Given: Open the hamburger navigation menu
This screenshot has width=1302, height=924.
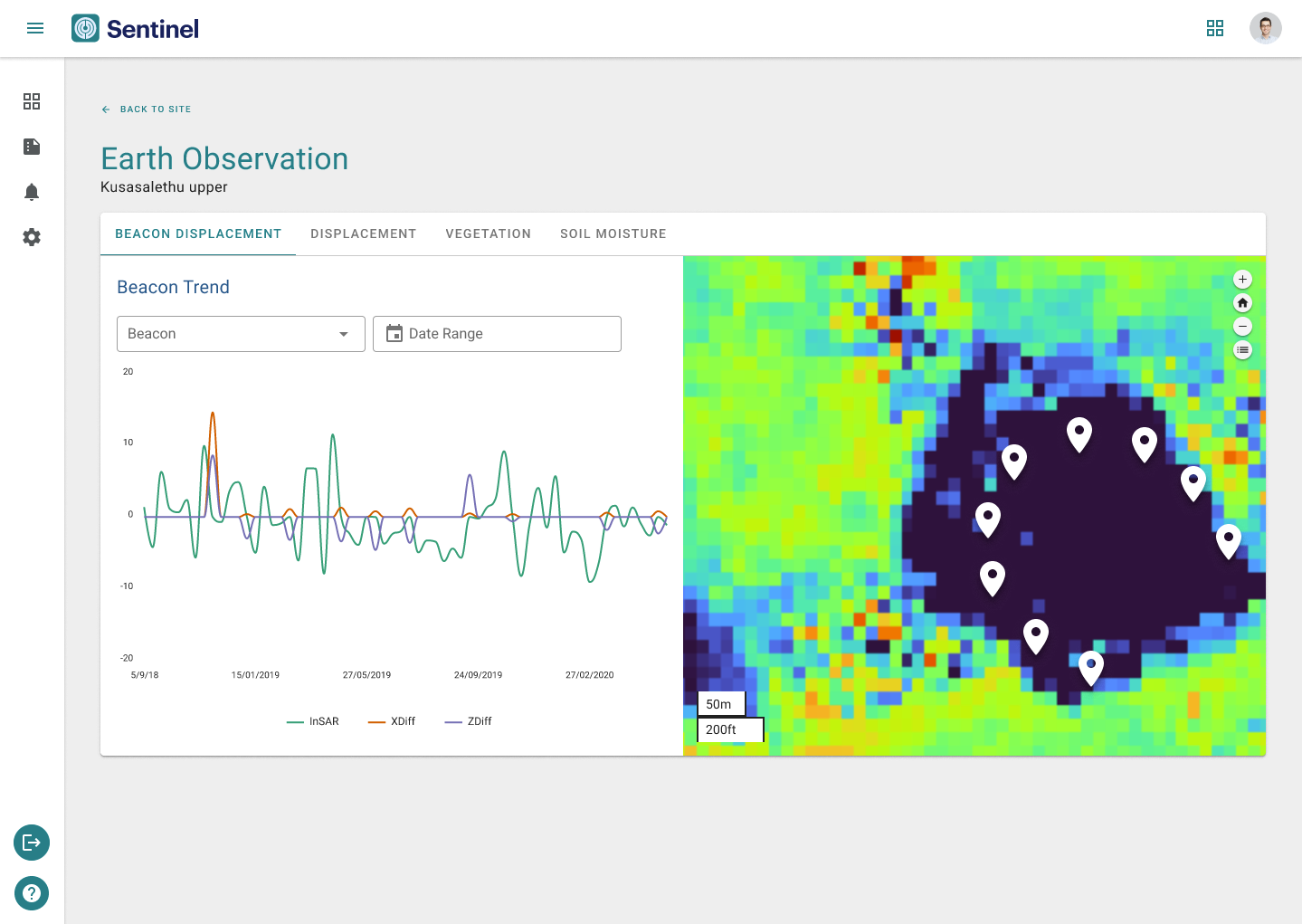Looking at the screenshot, I should coord(35,28).
